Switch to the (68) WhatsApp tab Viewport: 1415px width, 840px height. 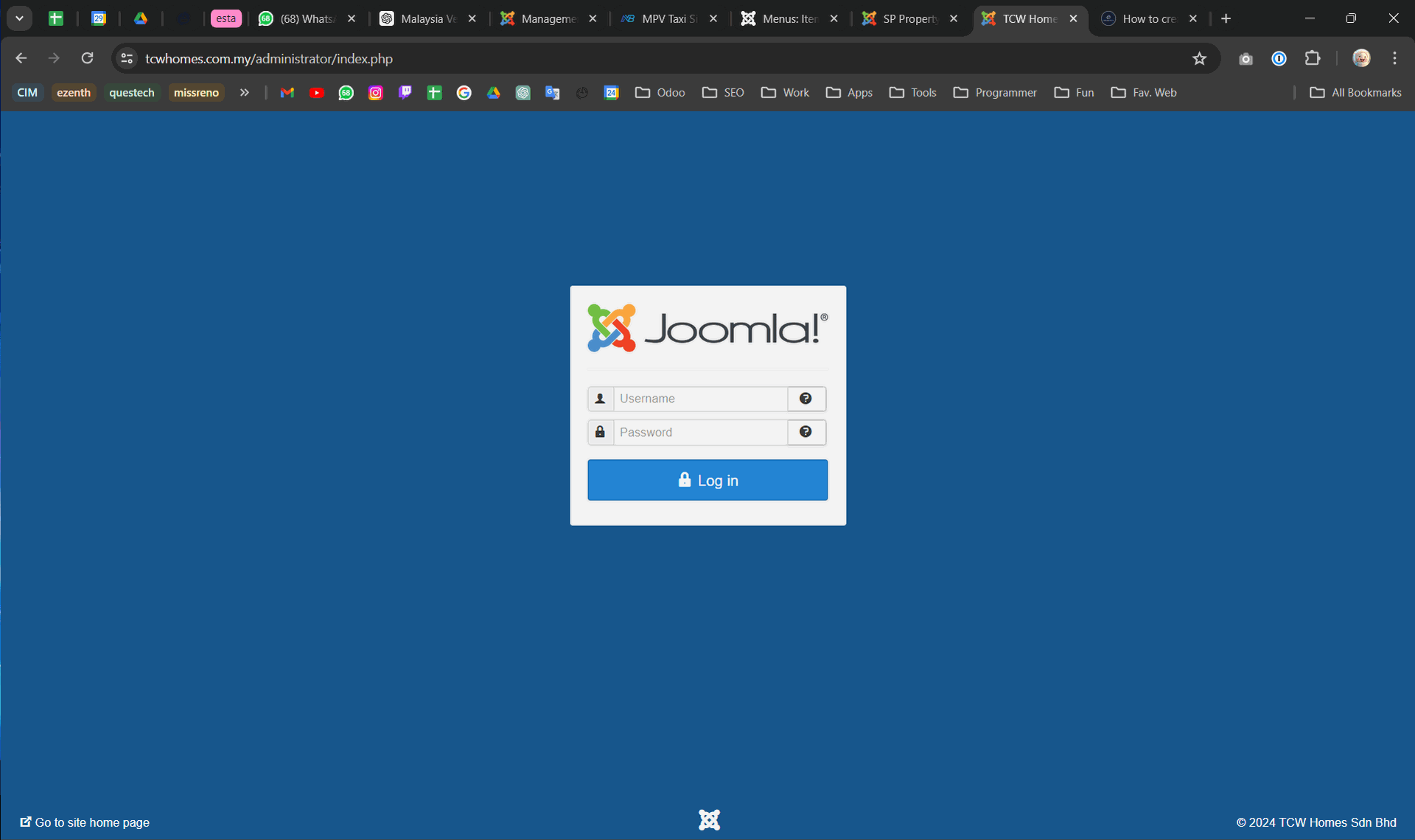click(x=307, y=18)
